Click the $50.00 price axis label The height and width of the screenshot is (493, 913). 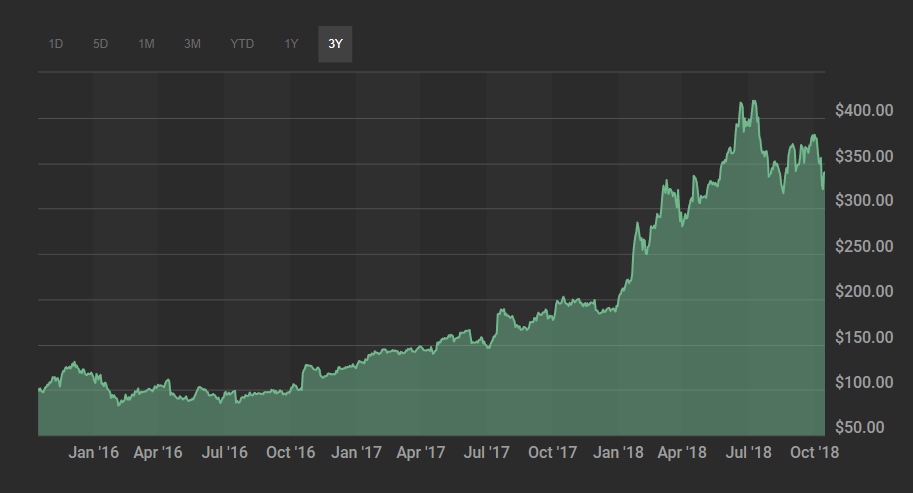click(860, 427)
